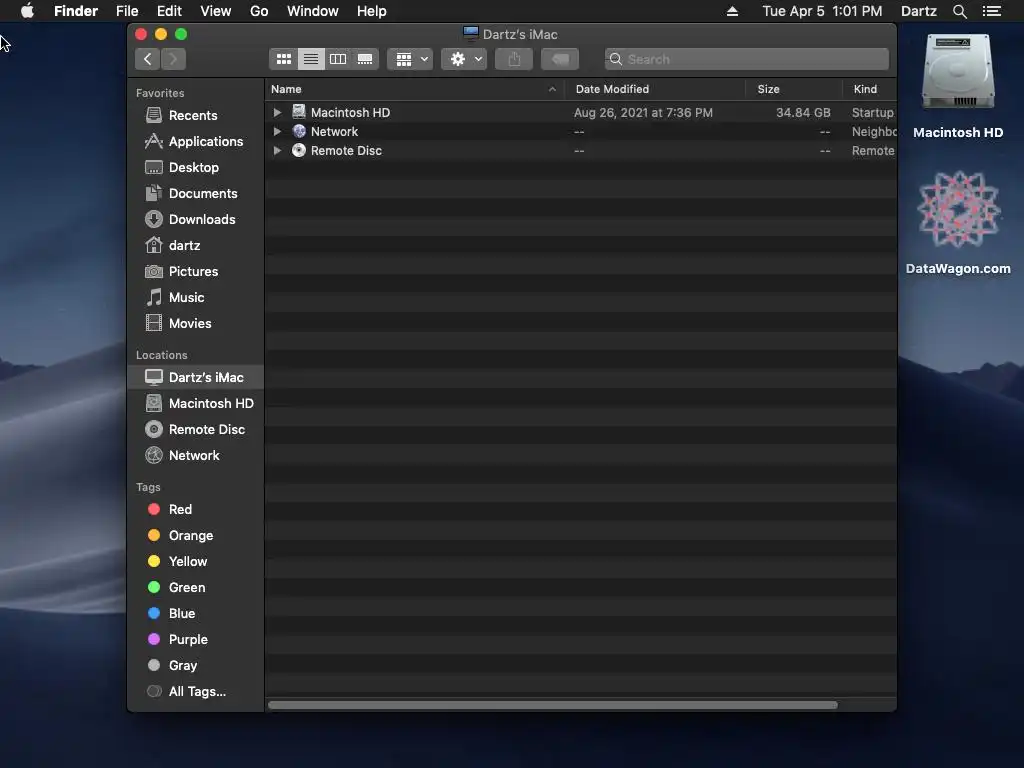This screenshot has height=768, width=1024.
Task: Filter by the Red tag
Action: pos(195,509)
